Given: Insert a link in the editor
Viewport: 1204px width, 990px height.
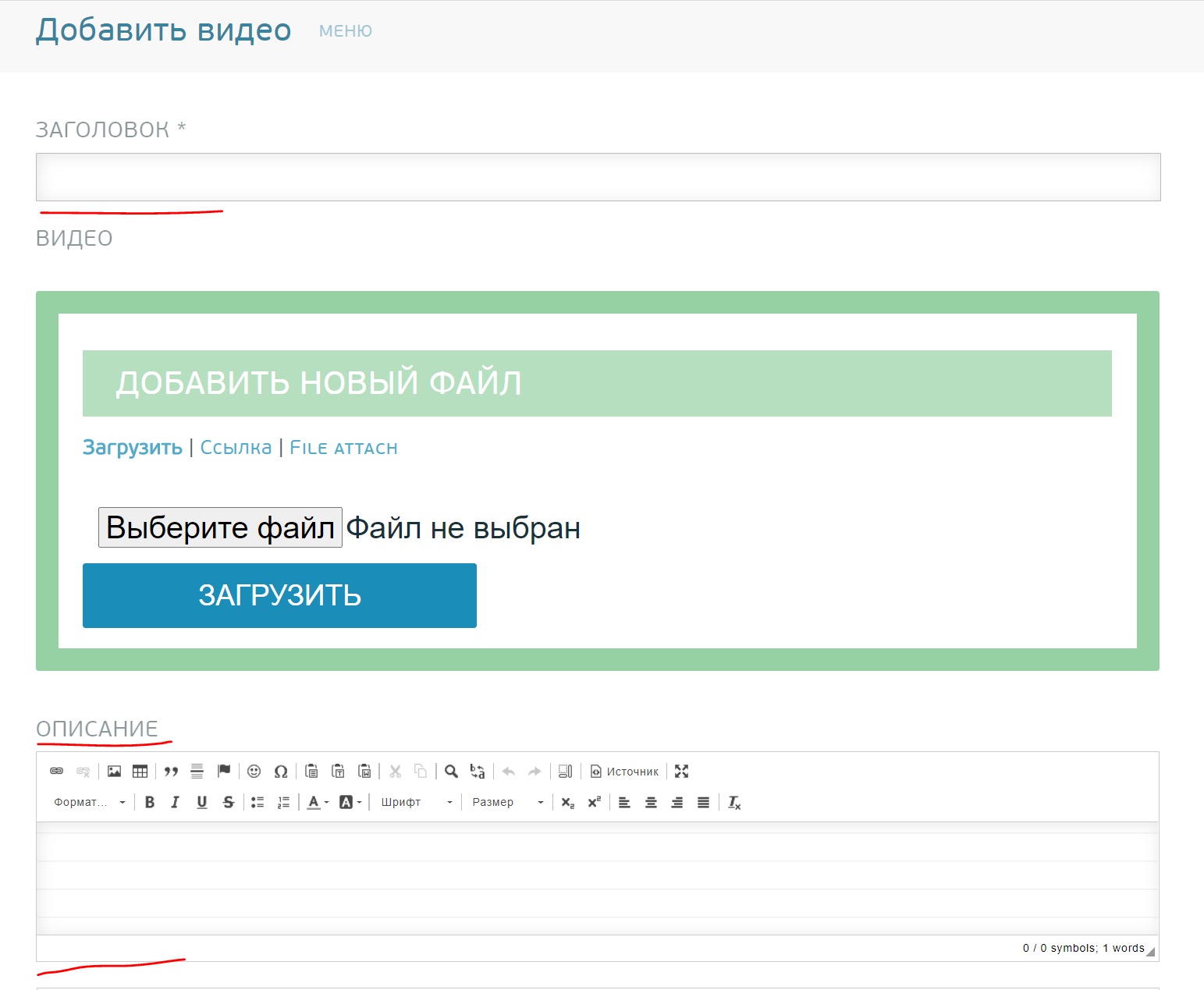Looking at the screenshot, I should (x=57, y=772).
